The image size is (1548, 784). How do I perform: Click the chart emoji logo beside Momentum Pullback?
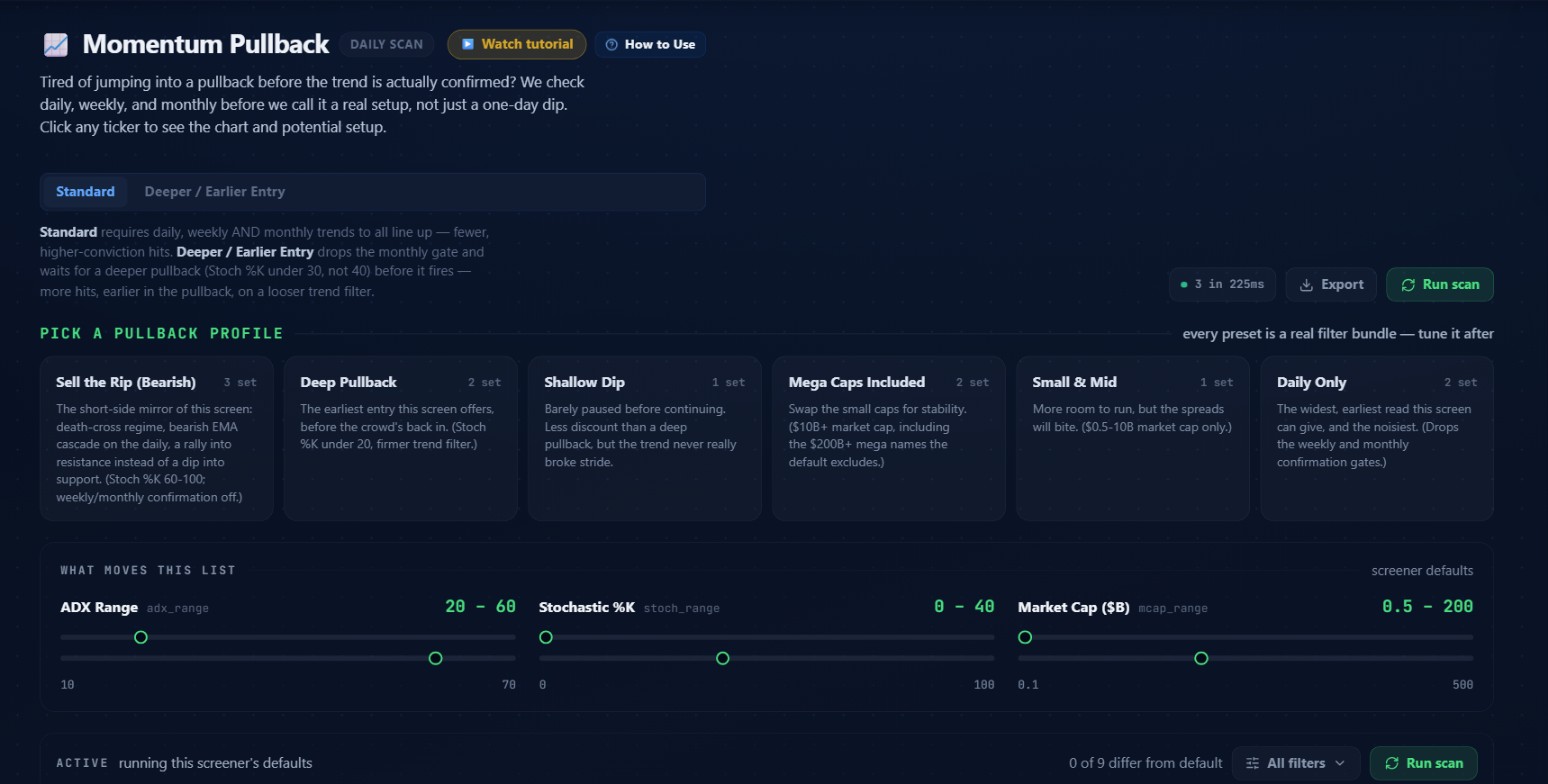point(56,44)
